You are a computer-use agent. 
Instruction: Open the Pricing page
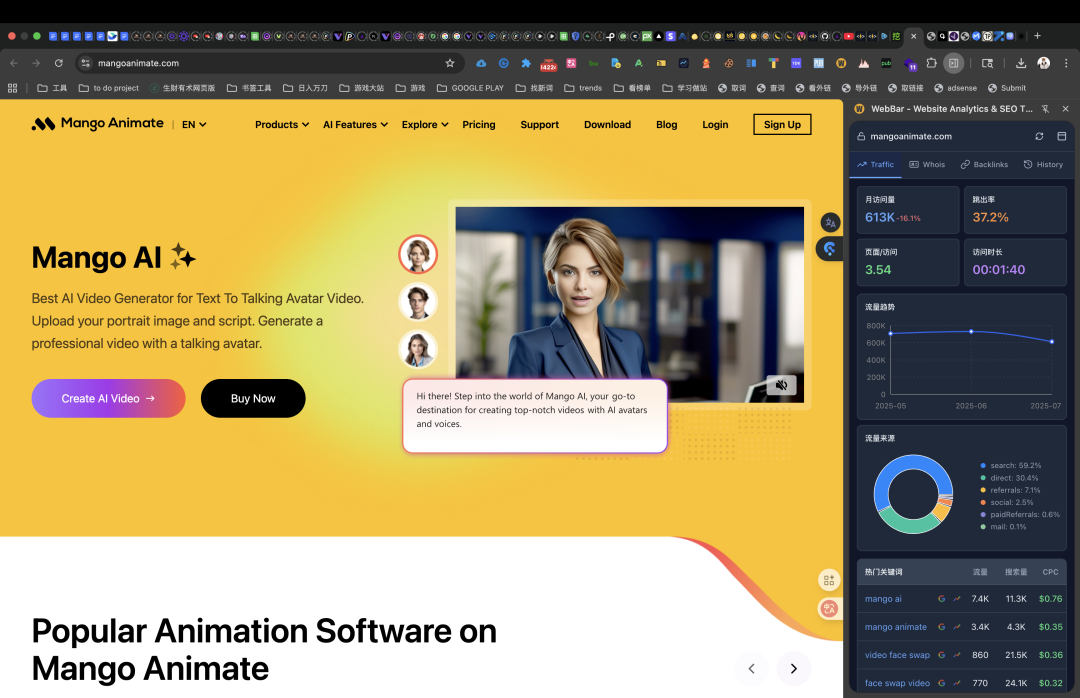(479, 125)
